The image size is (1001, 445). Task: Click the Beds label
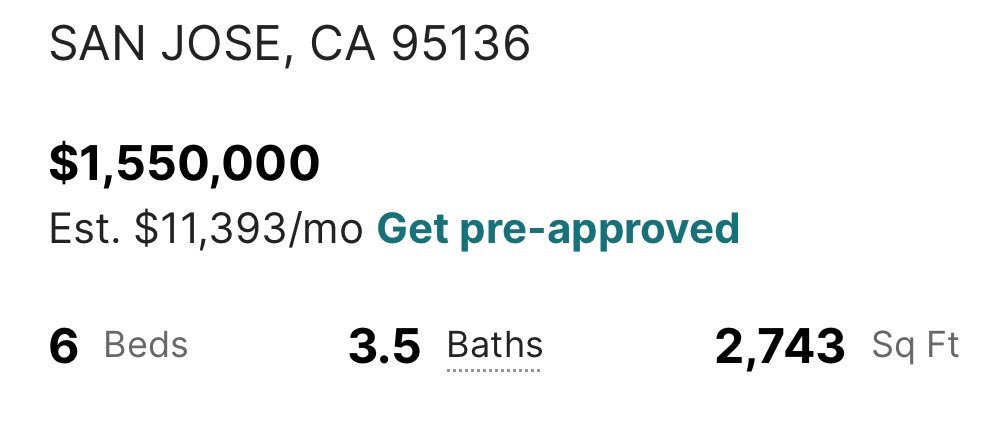146,346
